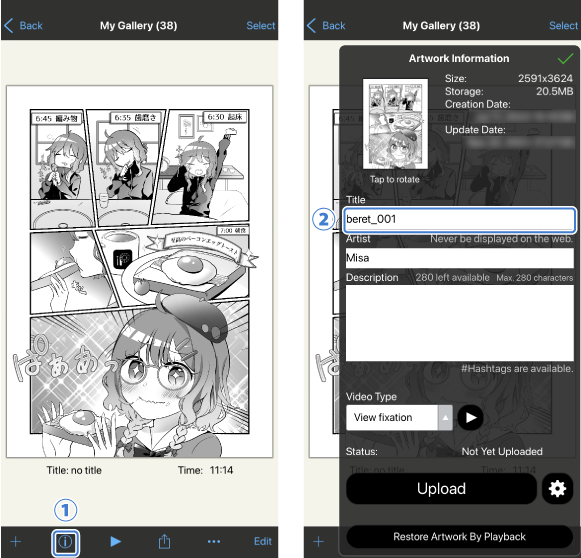Tap Select in right gallery header
The image size is (581, 558).
tap(563, 26)
